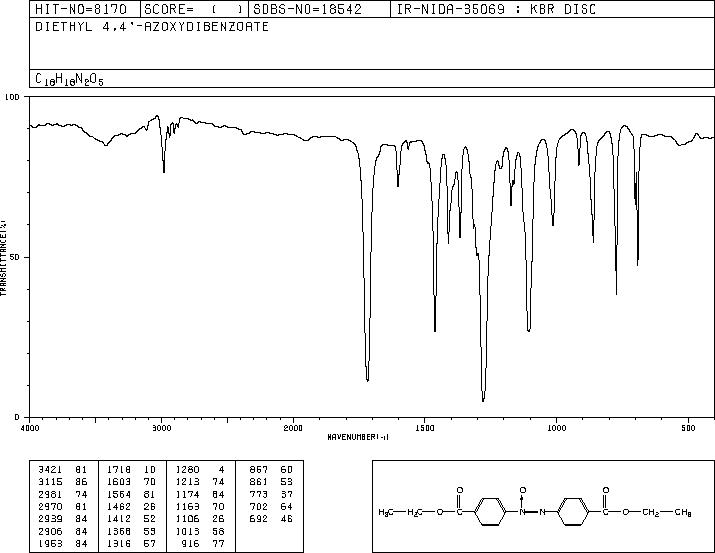715x553 pixels.
Task: Select peak table entry 867
Action: click(259, 470)
